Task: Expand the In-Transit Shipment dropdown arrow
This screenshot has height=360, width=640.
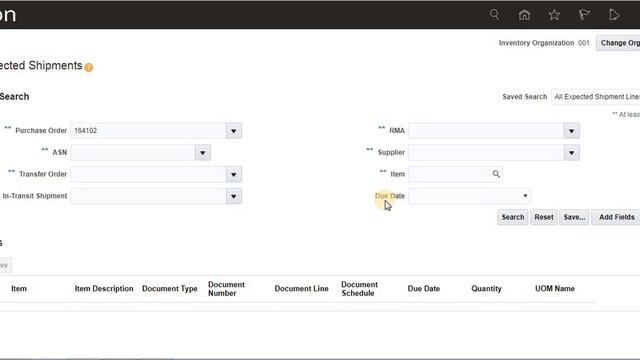Action: [233, 196]
